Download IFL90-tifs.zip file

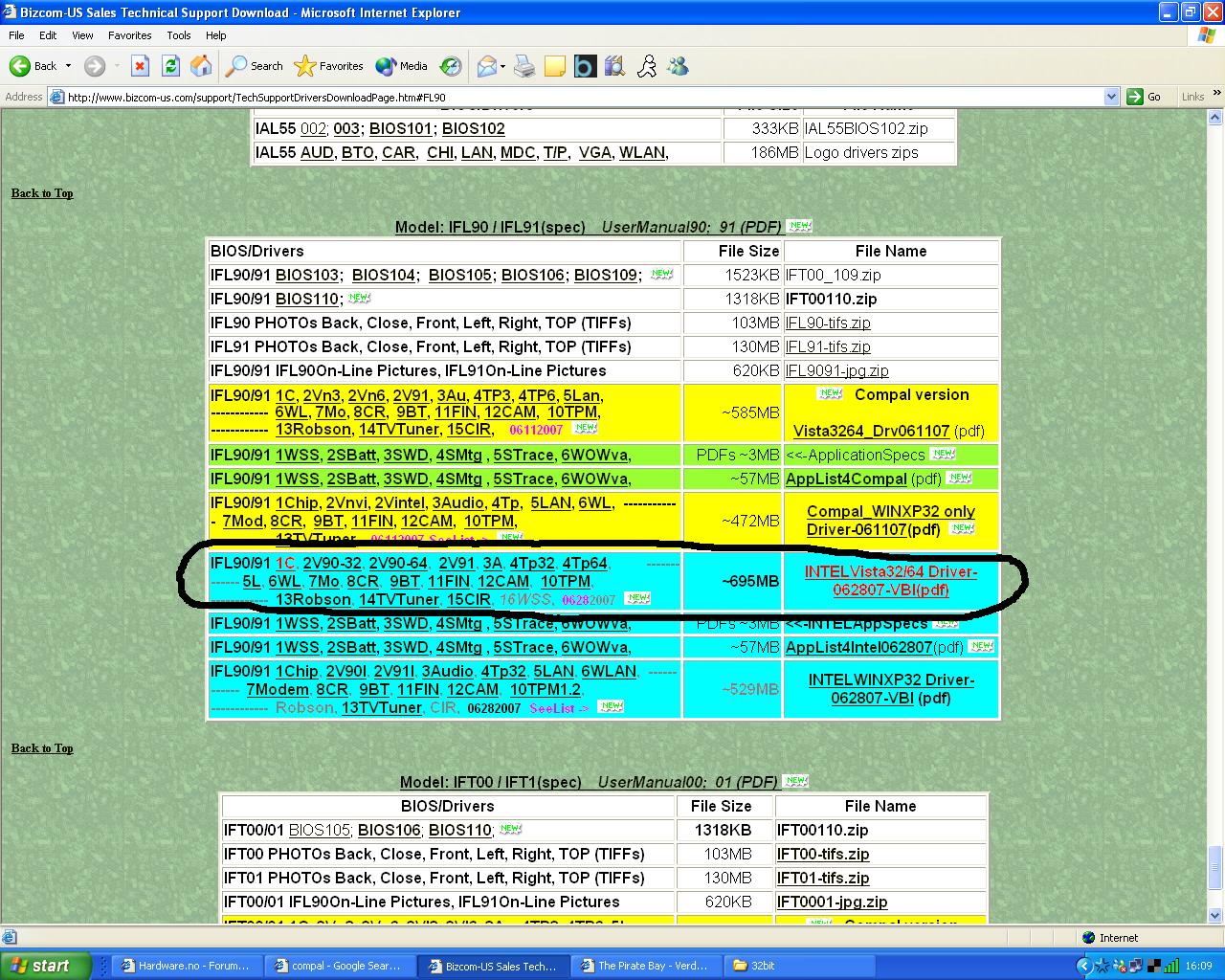pyautogui.click(x=828, y=323)
